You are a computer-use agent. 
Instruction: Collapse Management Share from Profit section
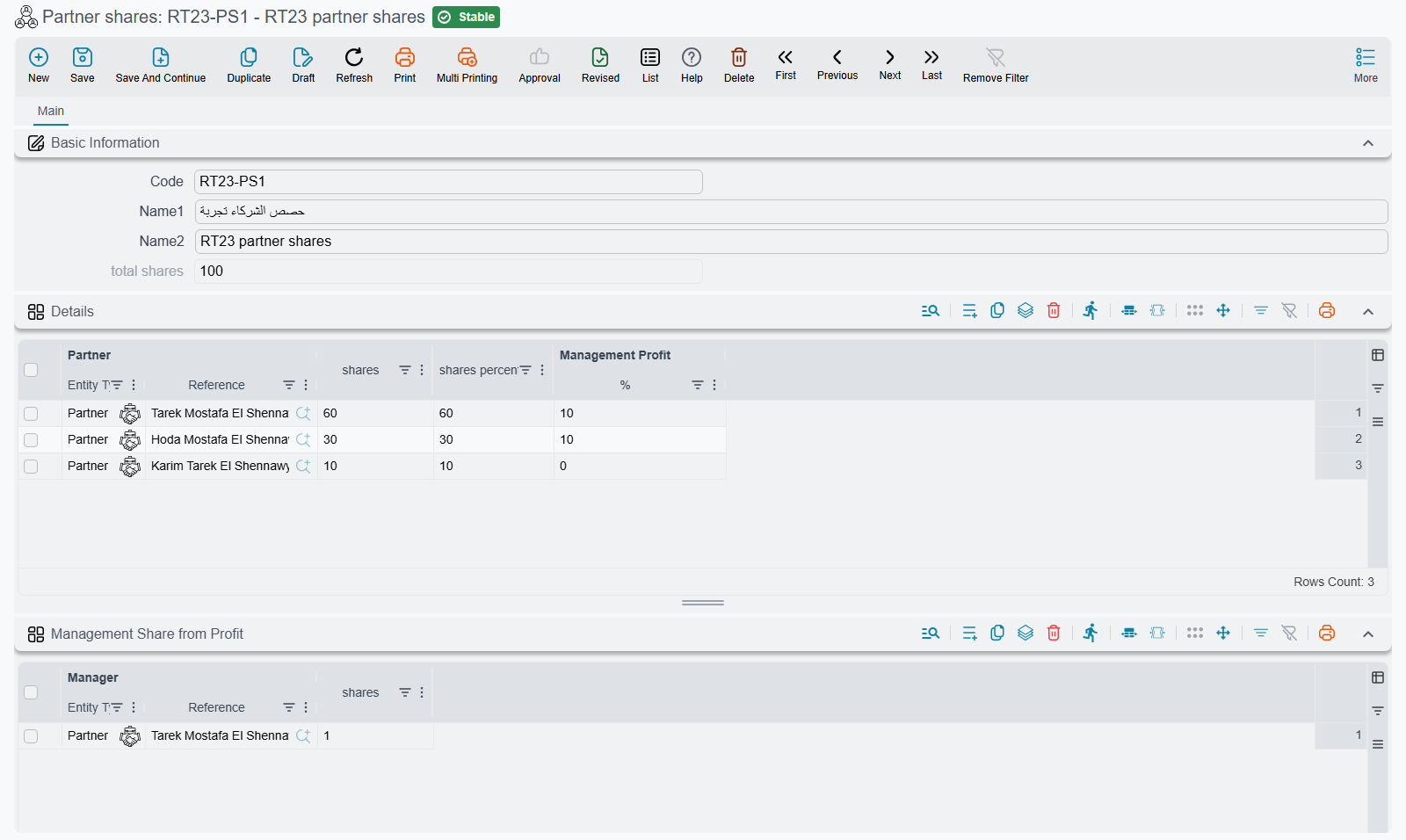coord(1368,634)
